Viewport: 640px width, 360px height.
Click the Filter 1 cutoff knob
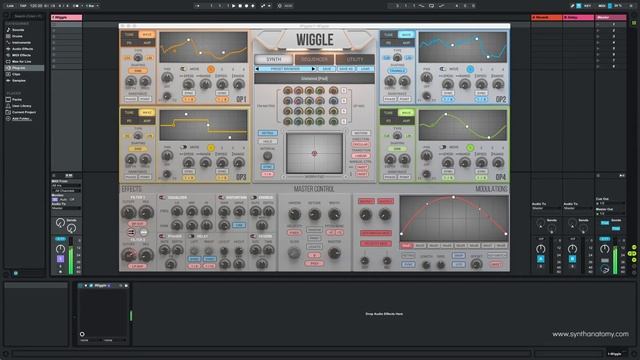(129, 212)
